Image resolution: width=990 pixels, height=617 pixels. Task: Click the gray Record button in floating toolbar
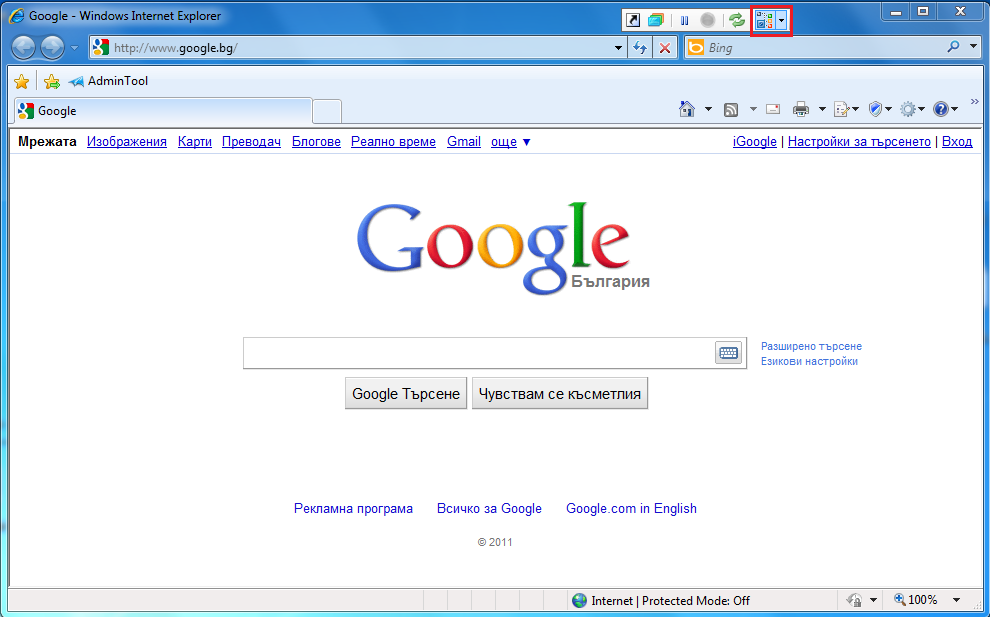tap(708, 20)
